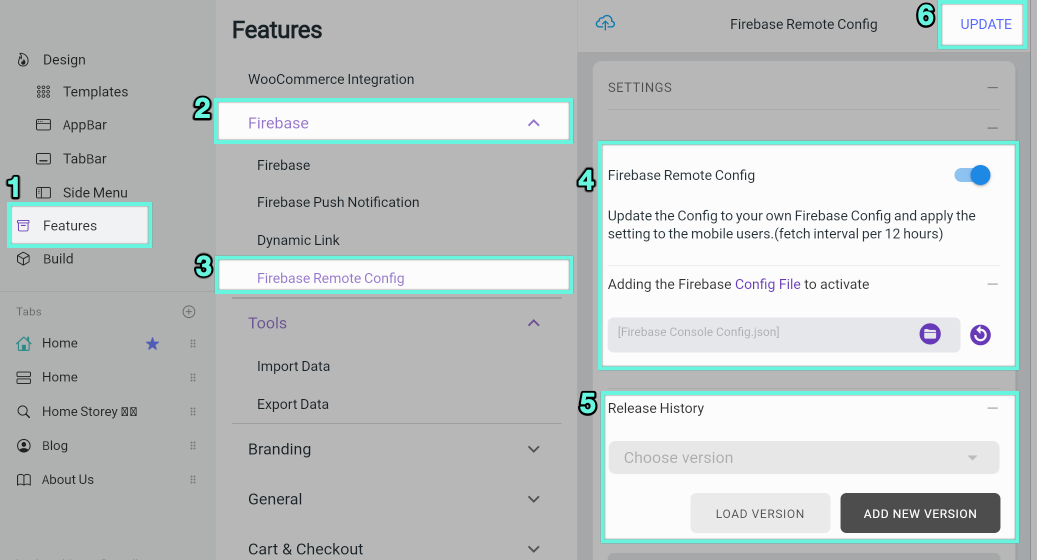Collapse the Firebase section chevron
Viewport: 1037px width, 560px height.
coord(534,123)
